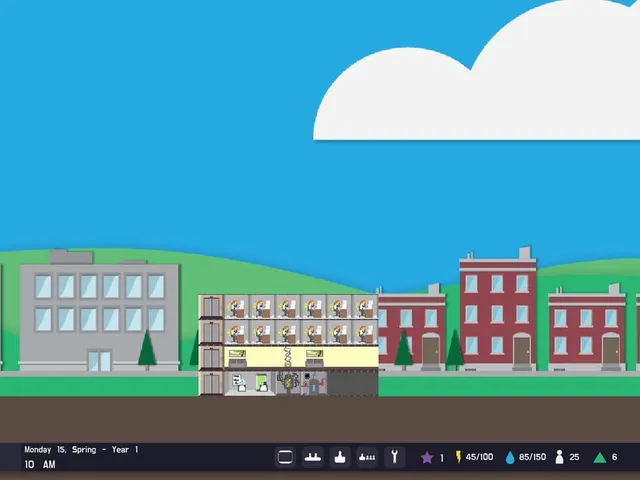This screenshot has width=640, height=480.
Task: Select the power generator room with dollar sign
Action: point(289,383)
